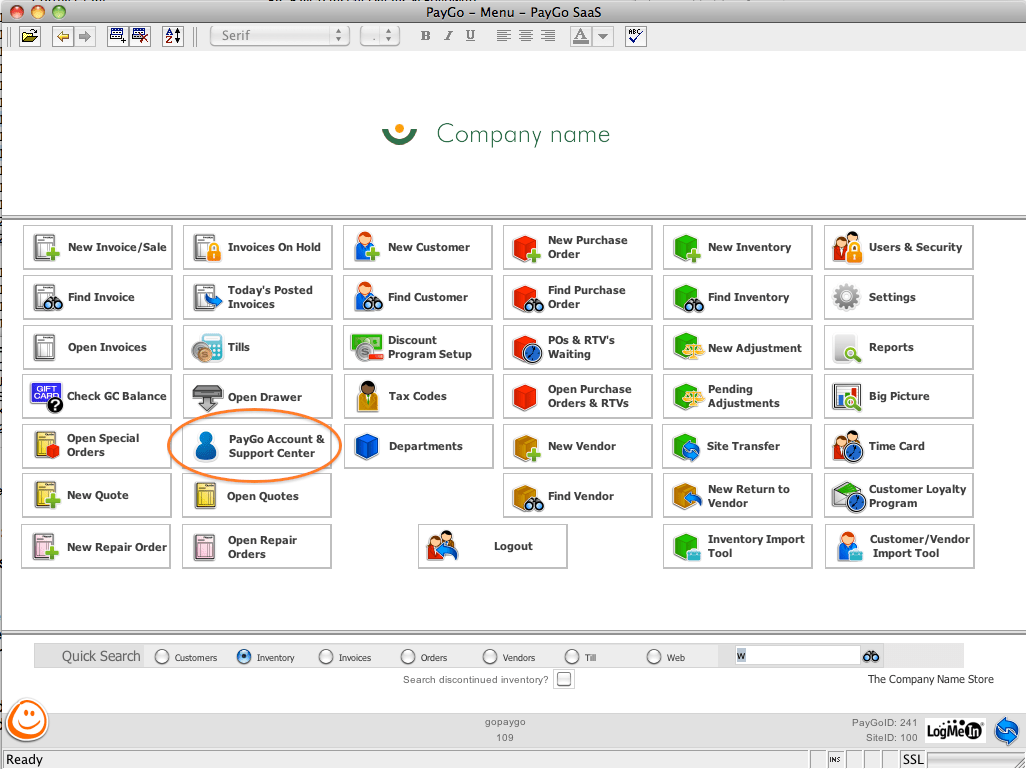Click the POs & RTV's Waiting icon
The image size is (1026, 769).
tap(527, 348)
